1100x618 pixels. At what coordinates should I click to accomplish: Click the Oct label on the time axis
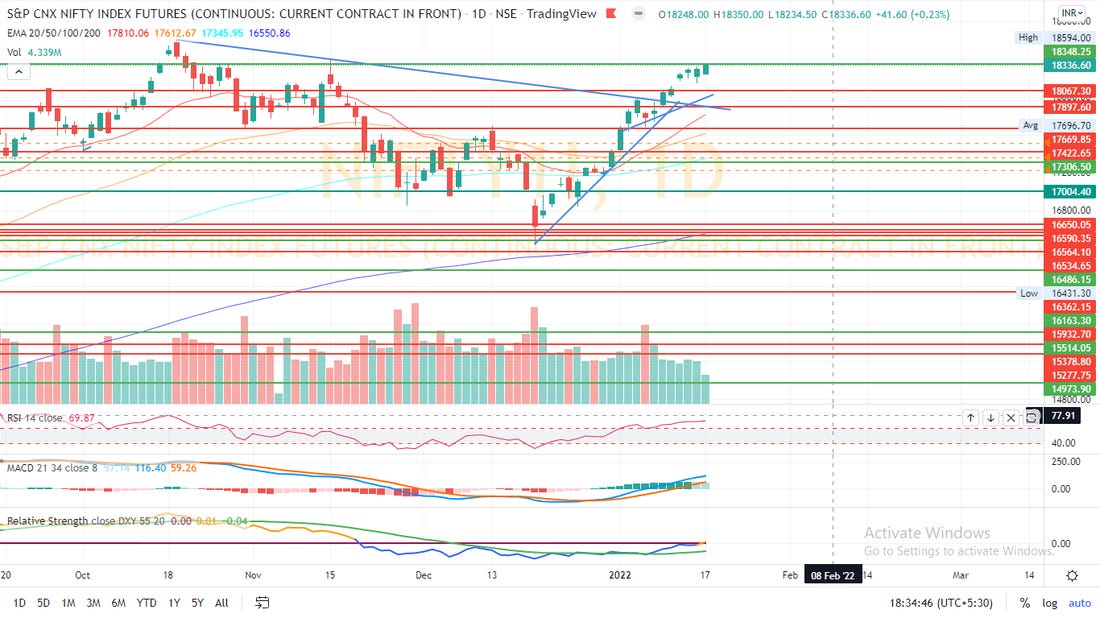(82, 575)
